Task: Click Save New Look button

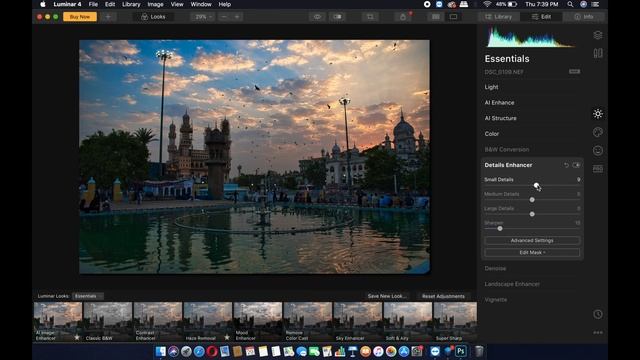Action: [387, 296]
